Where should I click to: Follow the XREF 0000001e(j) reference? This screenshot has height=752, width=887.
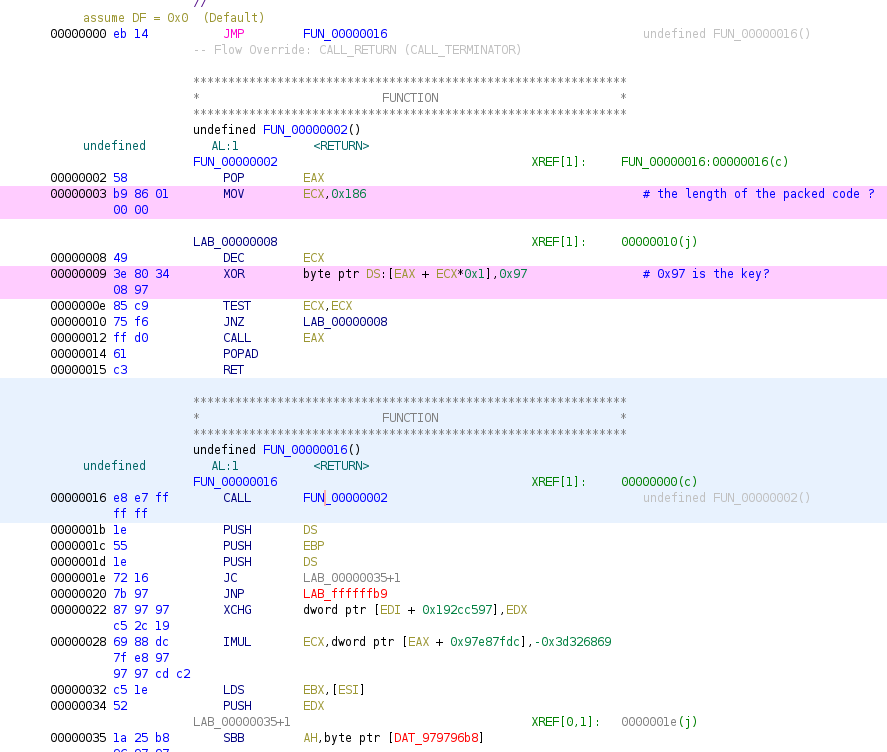[659, 722]
